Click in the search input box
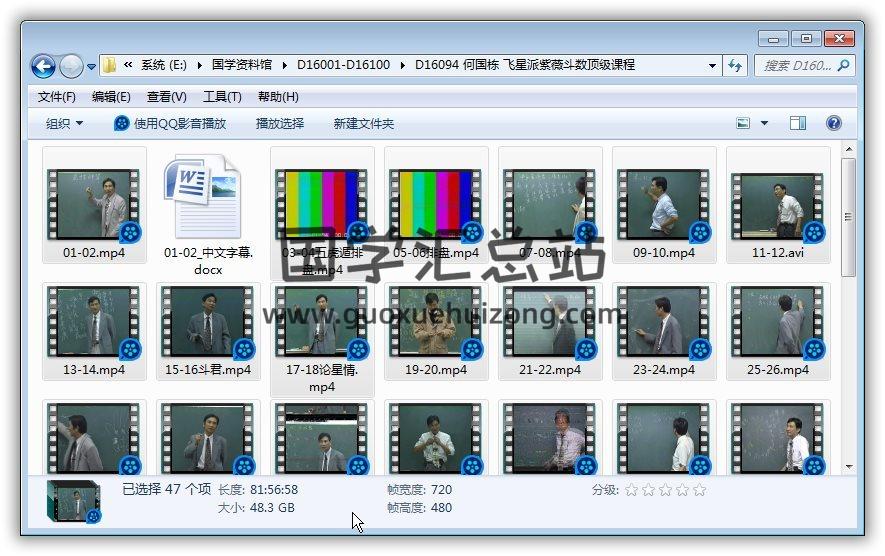Screen dimensions: 885x556 (797, 66)
